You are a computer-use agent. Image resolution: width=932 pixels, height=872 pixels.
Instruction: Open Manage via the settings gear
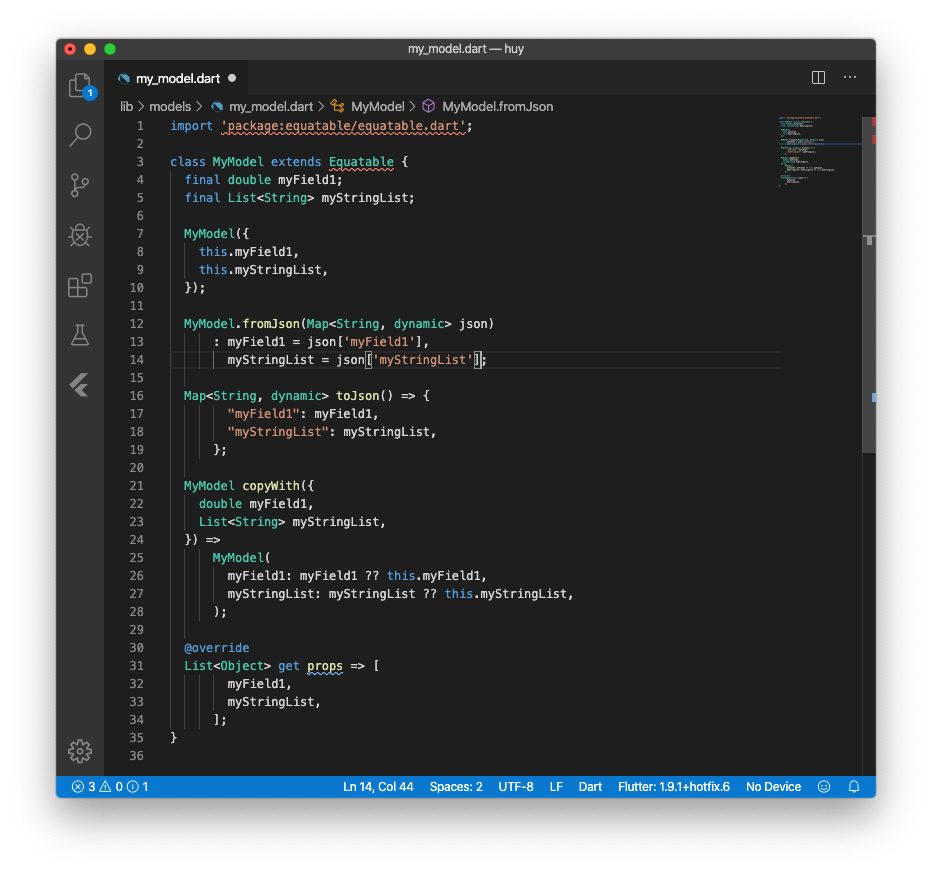80,751
